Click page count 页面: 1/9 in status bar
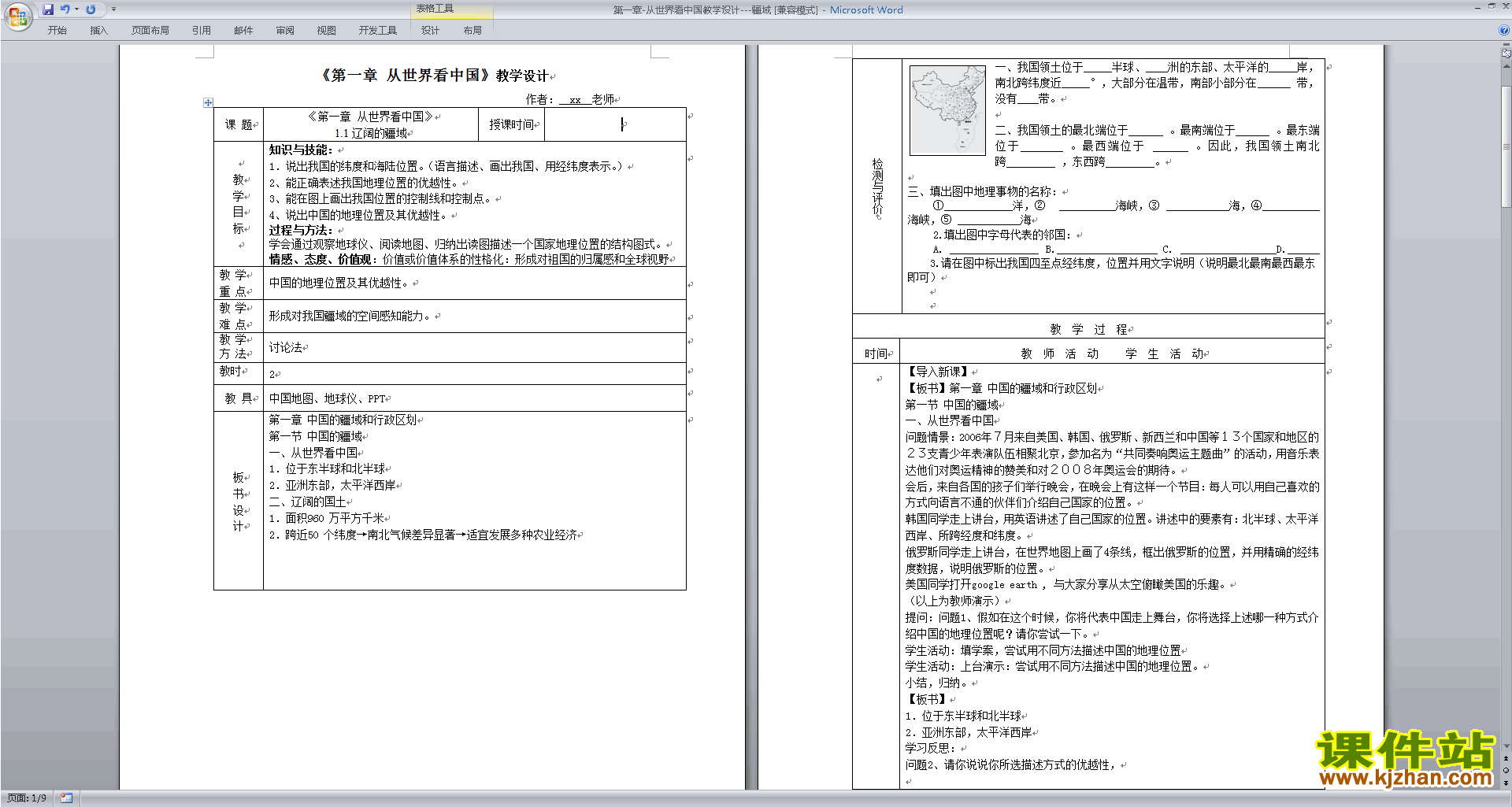 [27, 798]
